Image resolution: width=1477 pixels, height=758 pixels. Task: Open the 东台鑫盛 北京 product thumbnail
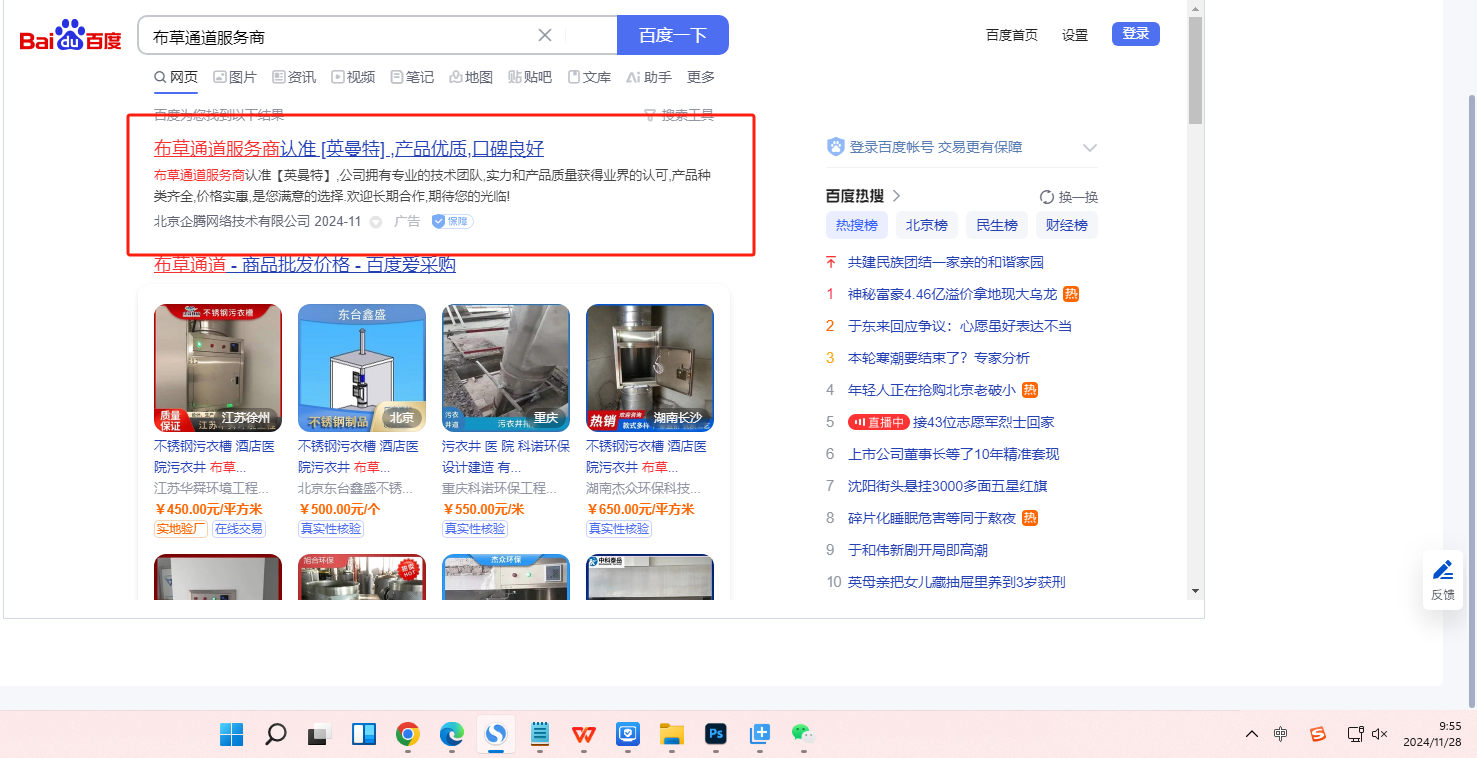coord(362,368)
